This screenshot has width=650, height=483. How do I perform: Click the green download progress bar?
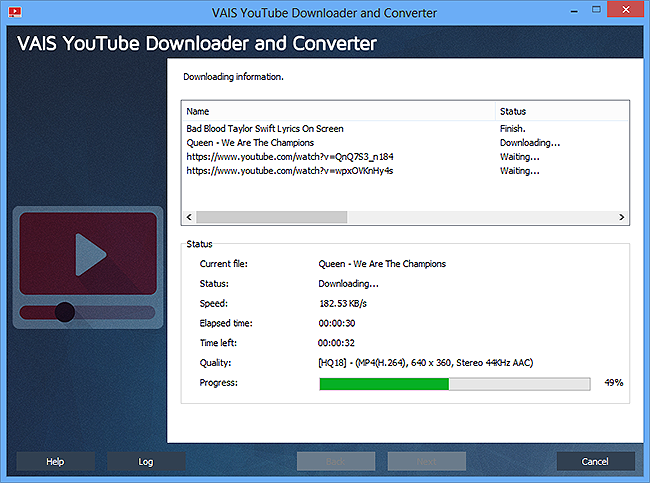coord(455,384)
